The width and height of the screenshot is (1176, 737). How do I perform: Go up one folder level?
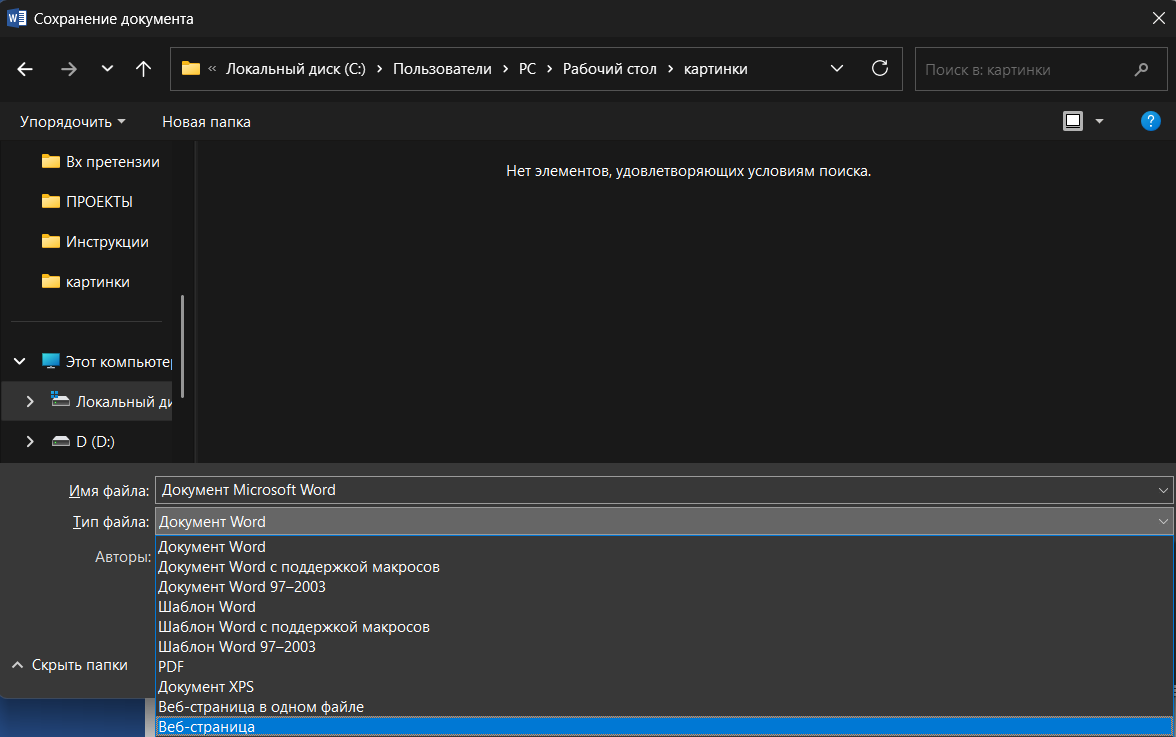click(143, 69)
